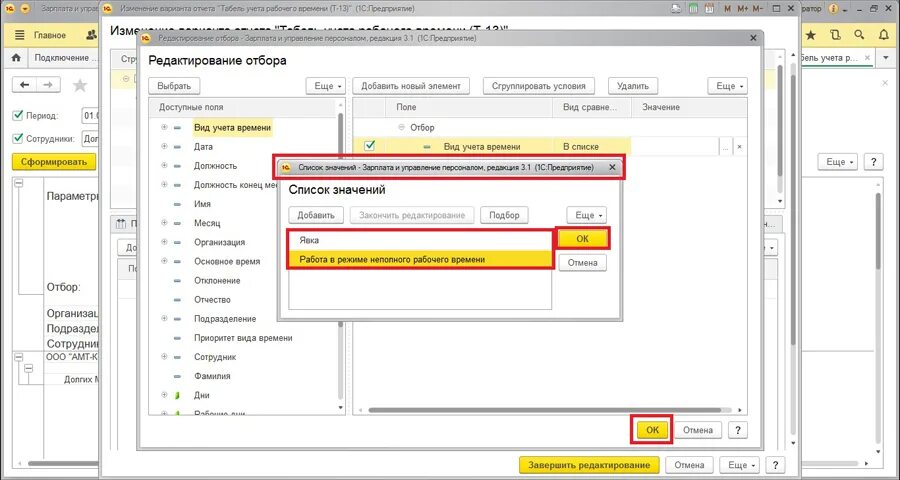Screen dimensions: 900x480
Task: Open the calendar icon in the title bar
Action: [x=709, y=9]
